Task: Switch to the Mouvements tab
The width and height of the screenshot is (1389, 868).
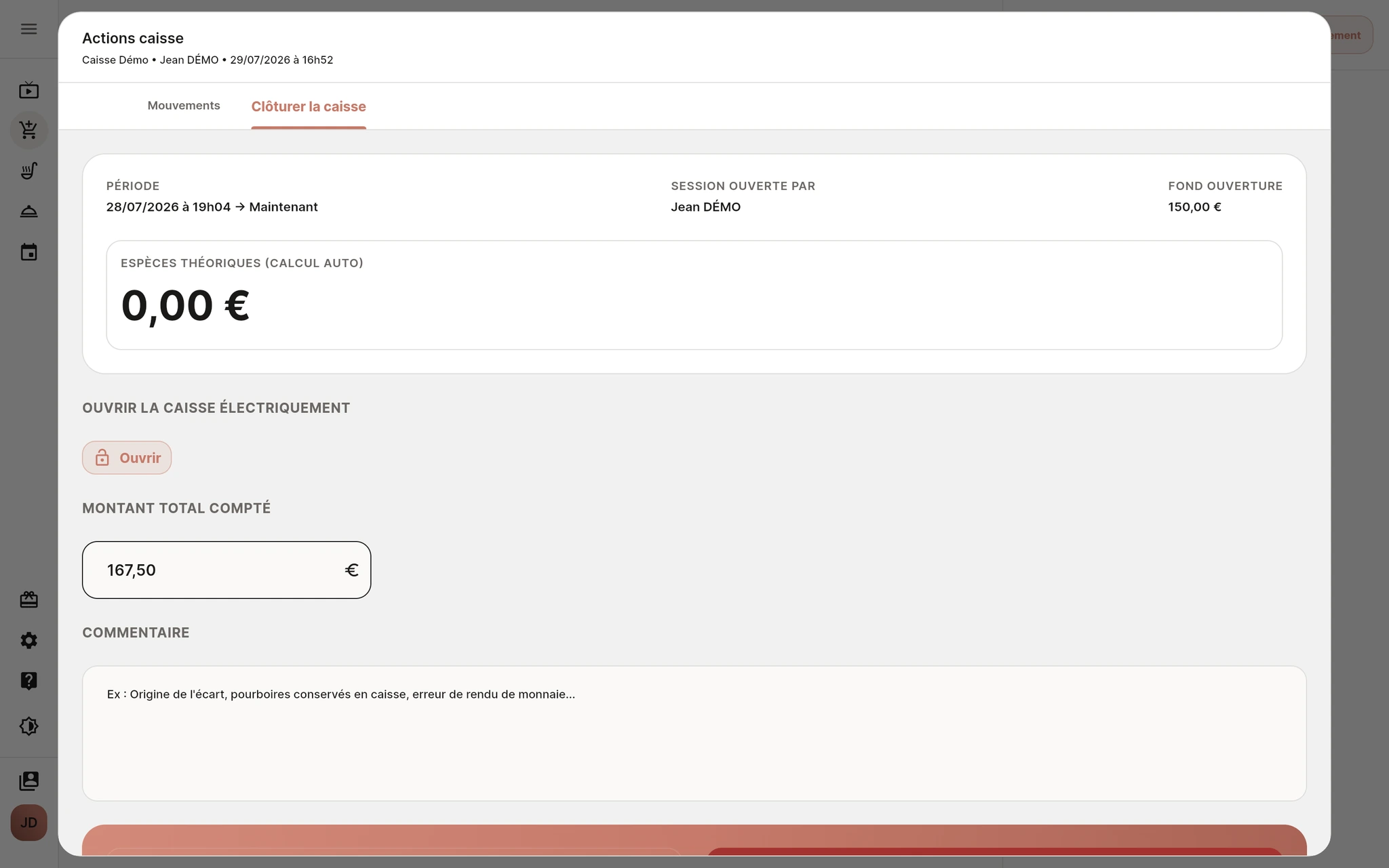Action: click(x=184, y=106)
